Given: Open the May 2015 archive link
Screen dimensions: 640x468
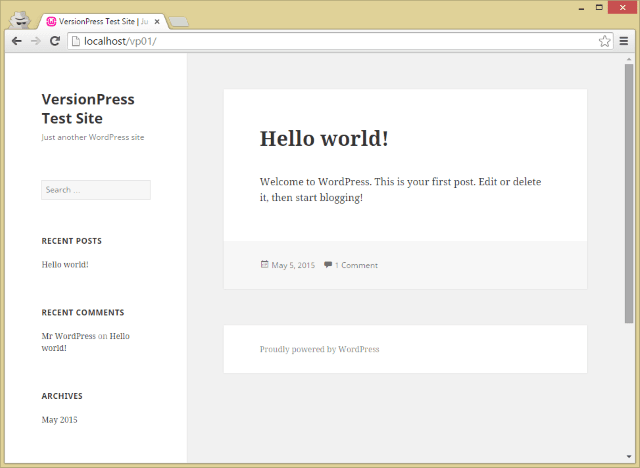Looking at the screenshot, I should click(59, 419).
